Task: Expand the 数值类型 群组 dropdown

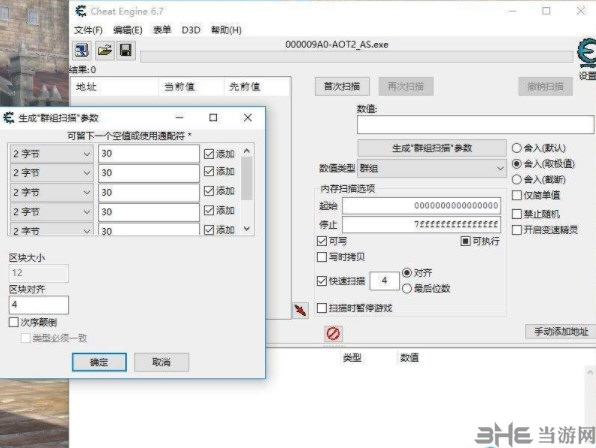Action: coord(431,168)
